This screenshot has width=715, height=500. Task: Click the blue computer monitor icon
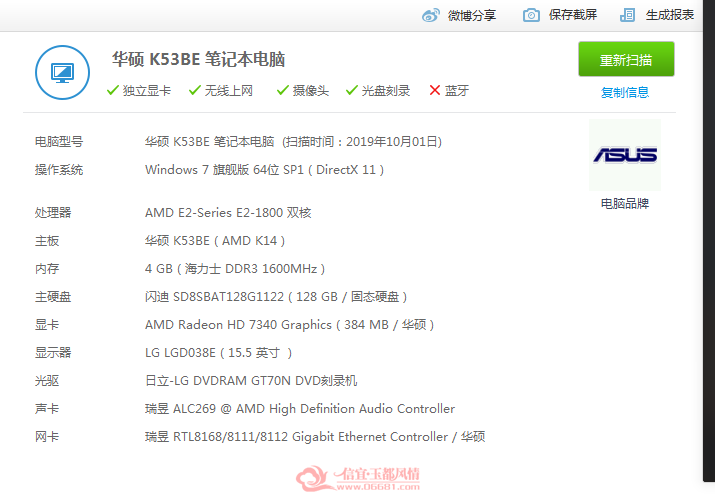point(62,72)
